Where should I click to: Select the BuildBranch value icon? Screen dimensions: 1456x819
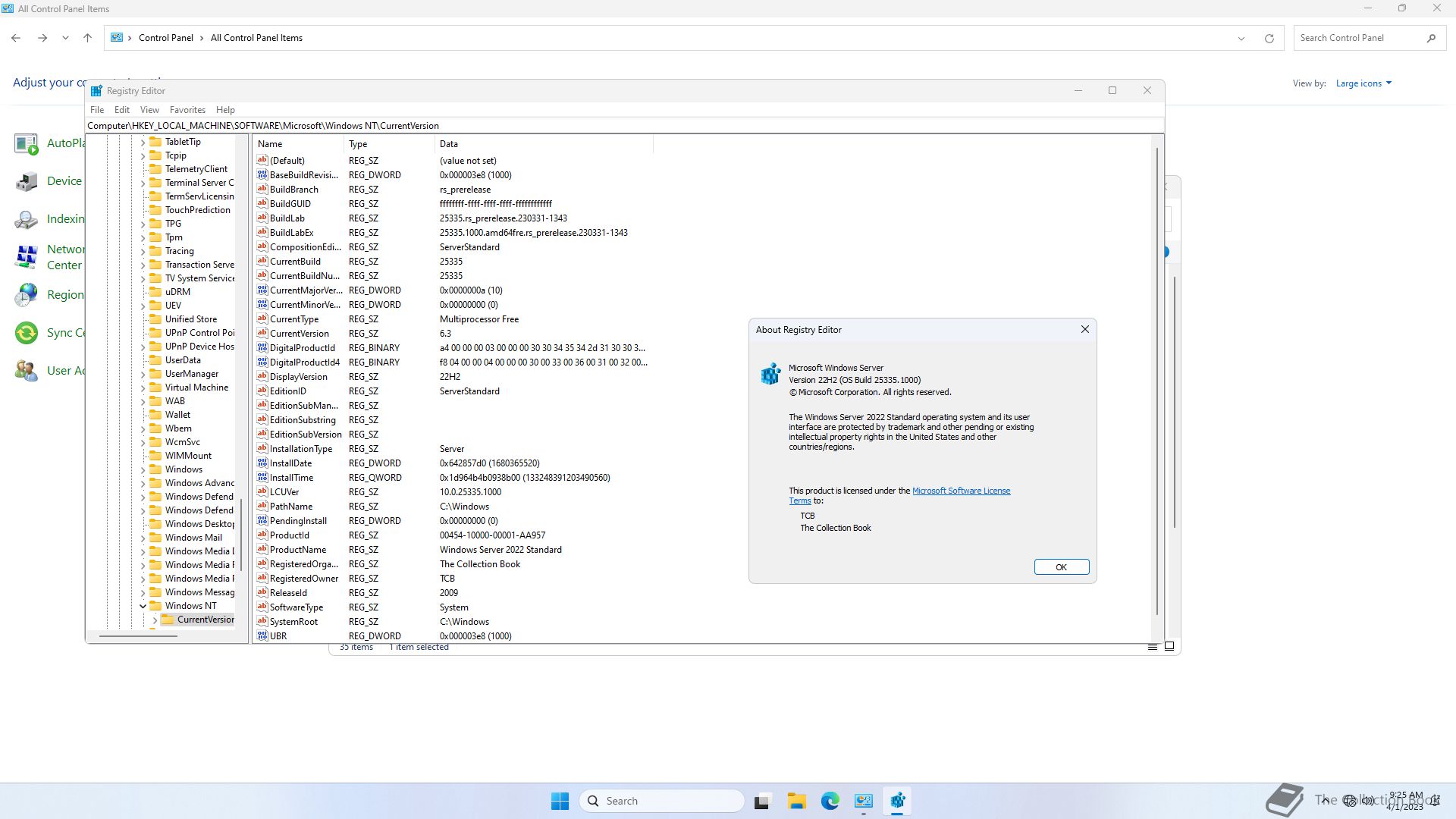262,190
